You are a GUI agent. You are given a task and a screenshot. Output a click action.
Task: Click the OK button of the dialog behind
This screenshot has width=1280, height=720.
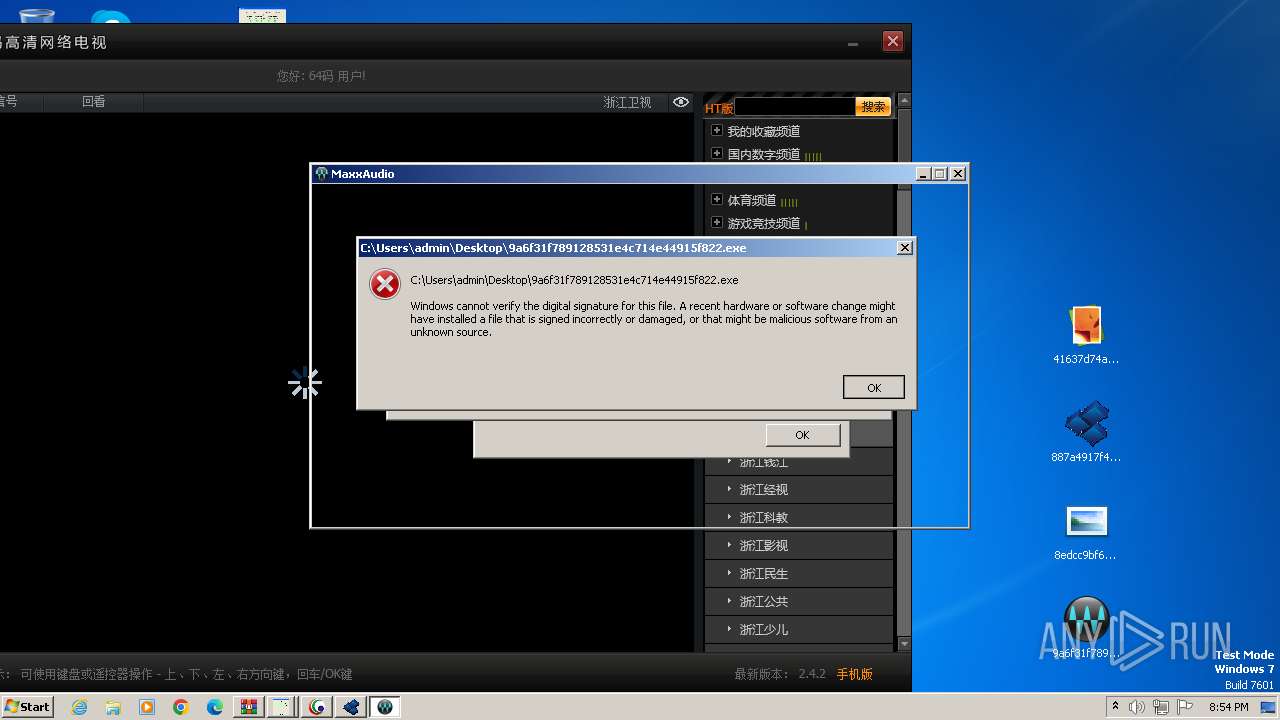point(802,435)
